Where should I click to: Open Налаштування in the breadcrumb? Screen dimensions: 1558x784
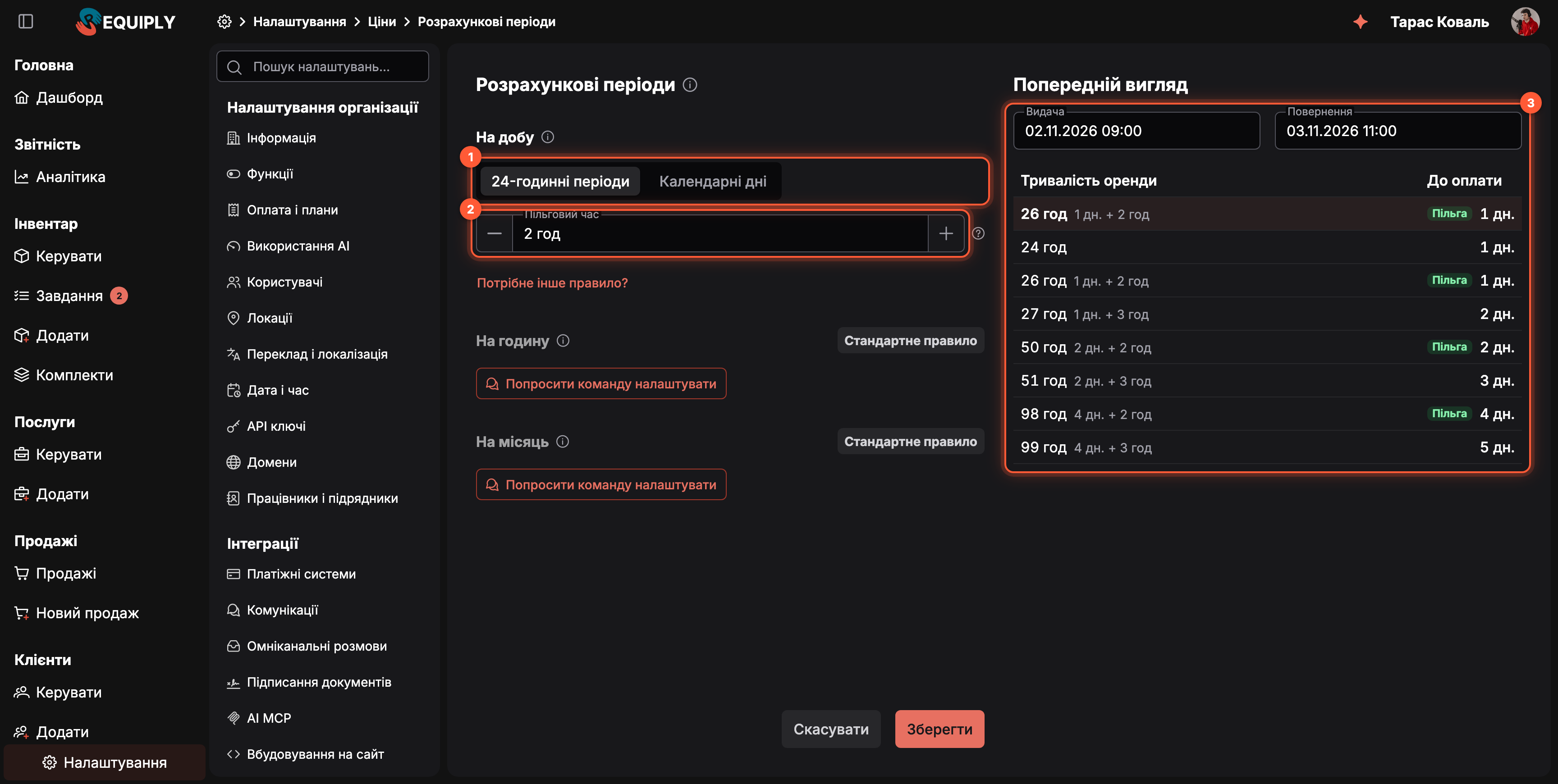[299, 22]
